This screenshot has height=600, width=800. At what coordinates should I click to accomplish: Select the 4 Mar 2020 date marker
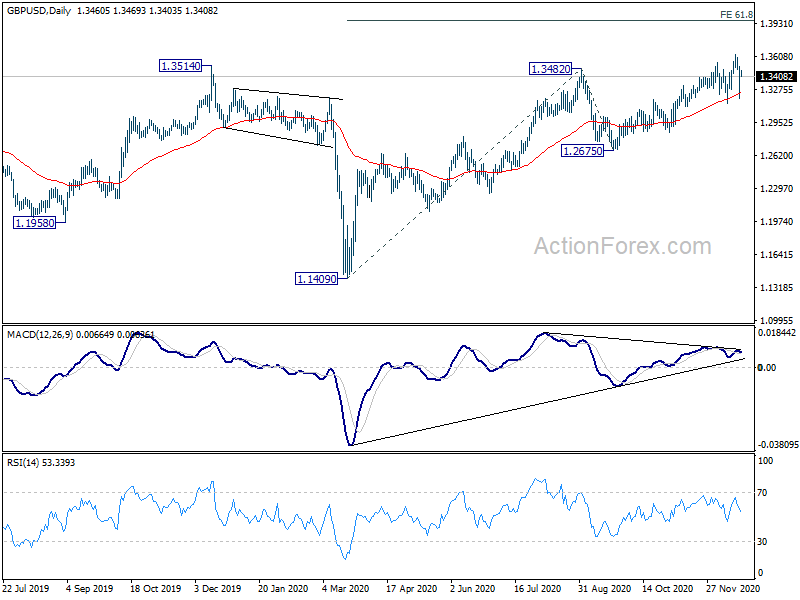click(x=346, y=588)
